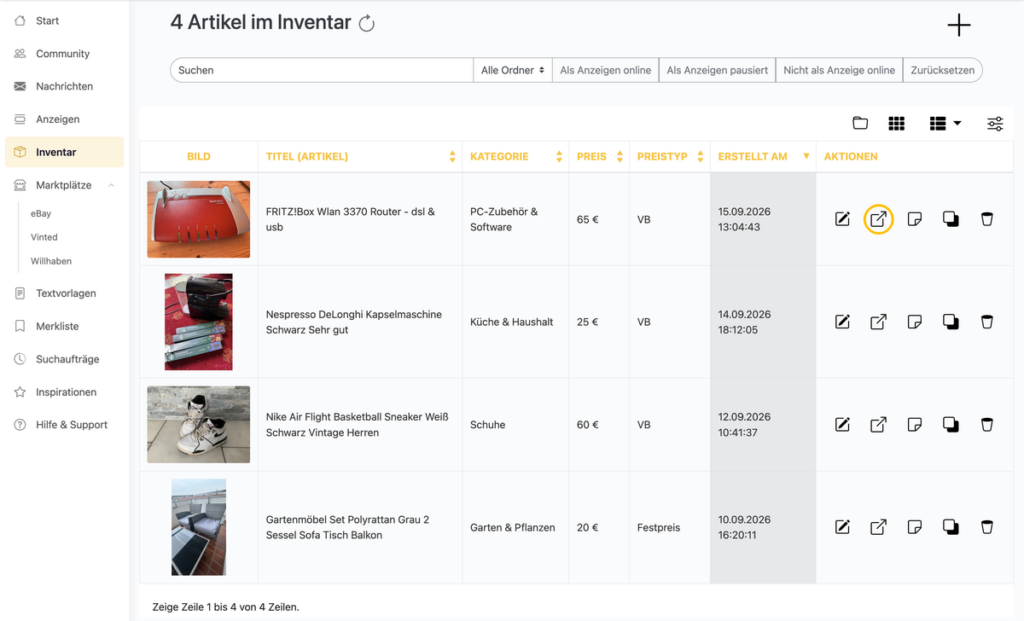Edit the Gartenmöbel Set item
Image resolution: width=1024 pixels, height=621 pixels.
pyautogui.click(x=842, y=527)
